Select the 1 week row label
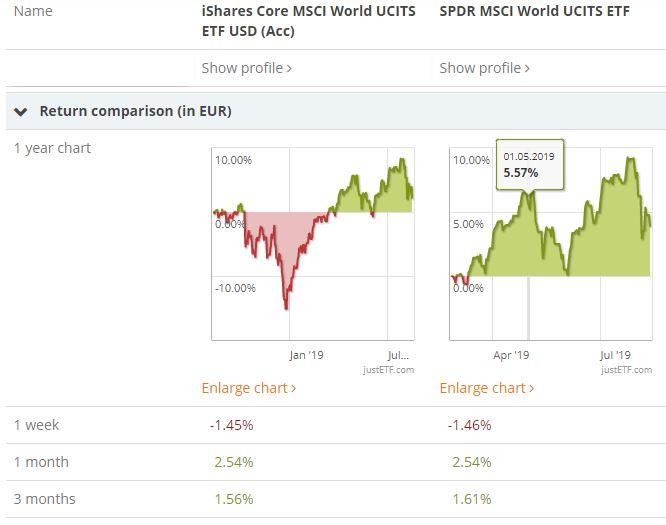 click(36, 425)
